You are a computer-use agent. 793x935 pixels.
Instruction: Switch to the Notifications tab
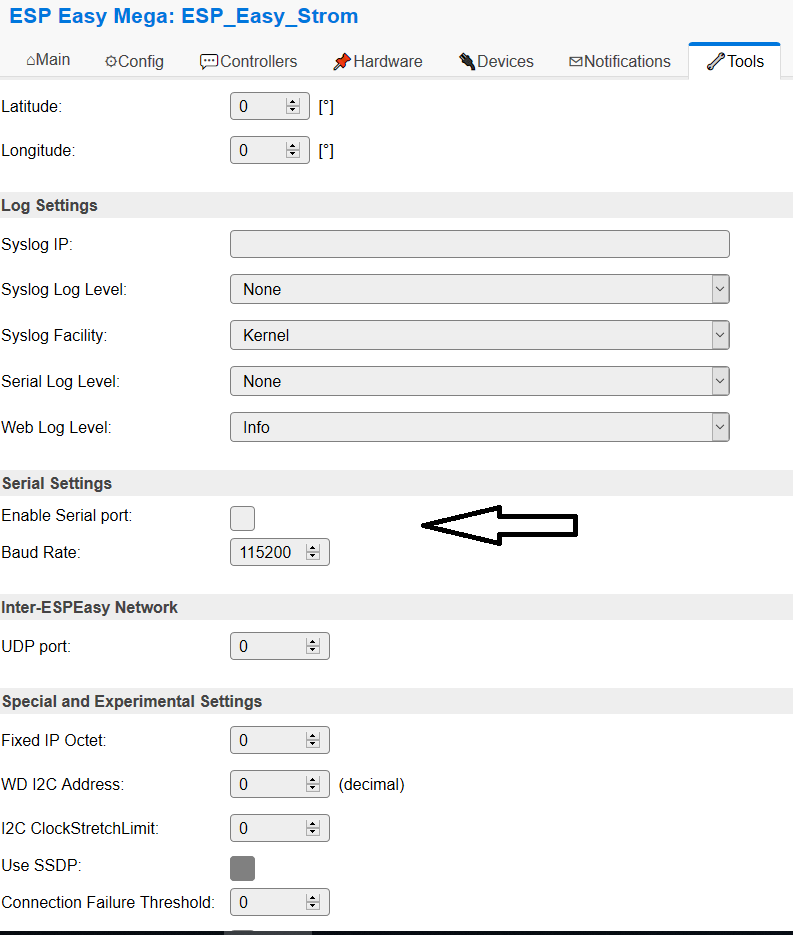coord(620,61)
